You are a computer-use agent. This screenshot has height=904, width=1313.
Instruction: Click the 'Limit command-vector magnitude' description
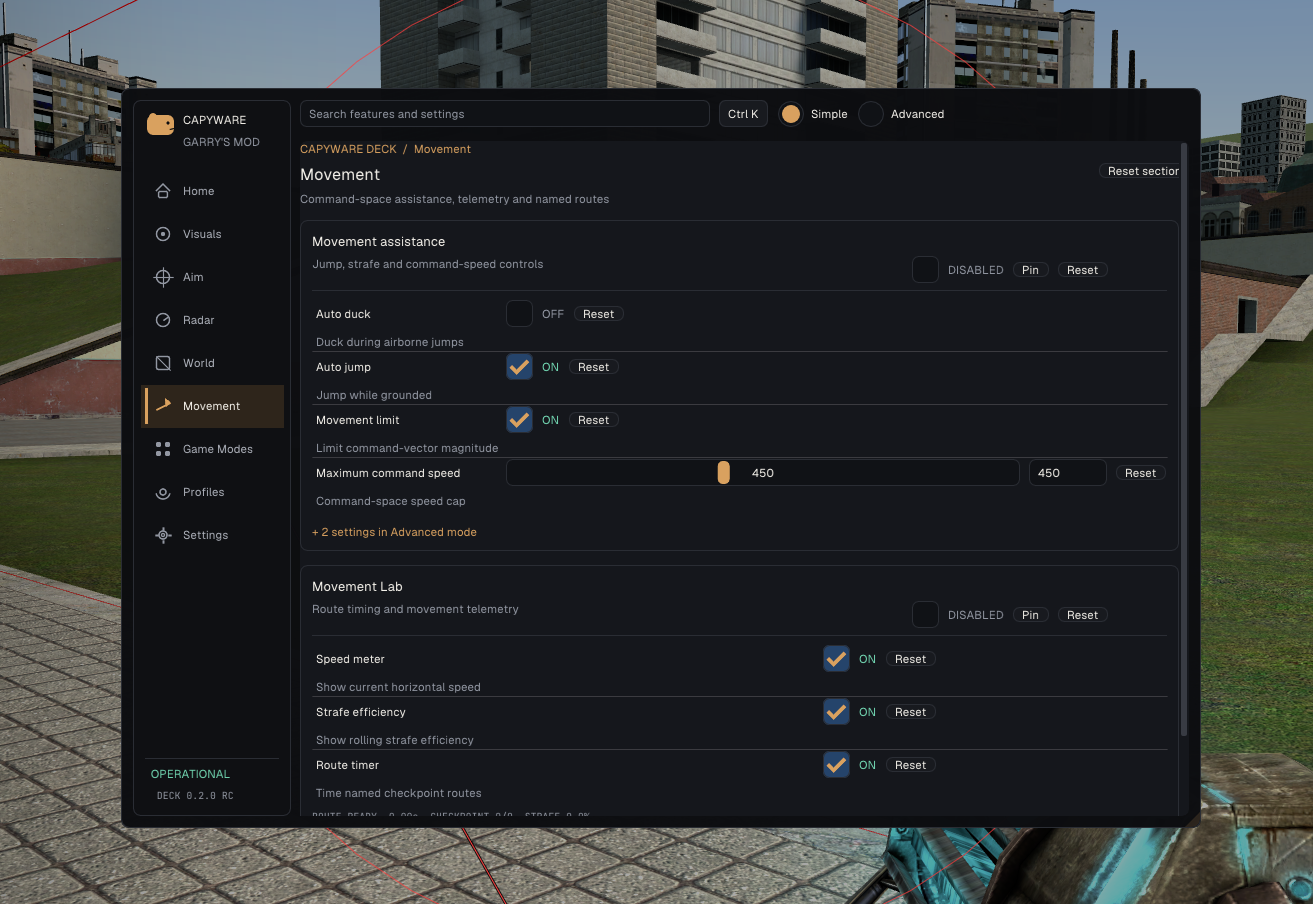407,448
